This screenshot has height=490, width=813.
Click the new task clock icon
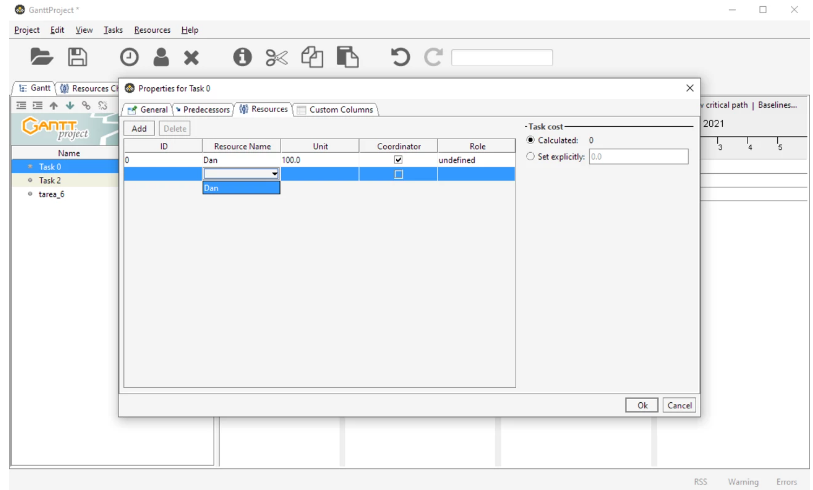tap(130, 58)
